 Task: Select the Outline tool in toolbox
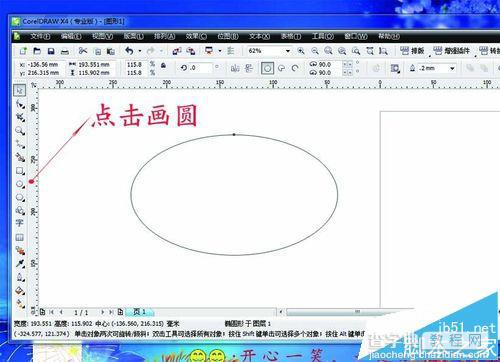[20, 277]
